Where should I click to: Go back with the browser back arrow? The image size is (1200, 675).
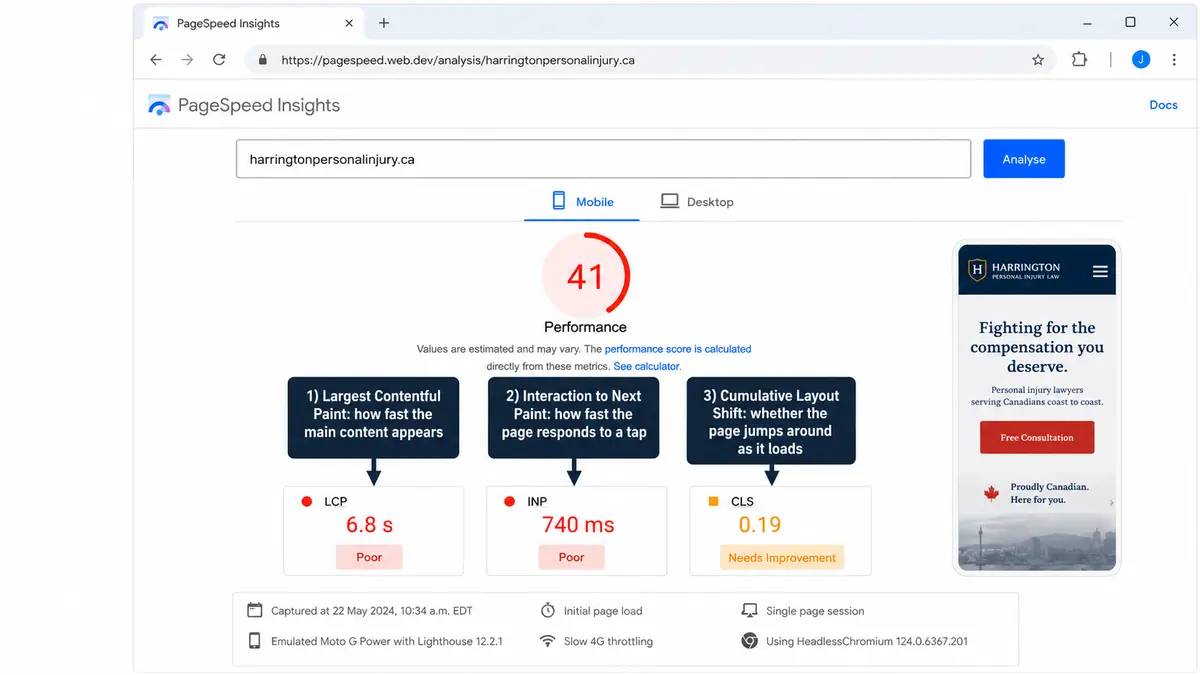(x=156, y=60)
